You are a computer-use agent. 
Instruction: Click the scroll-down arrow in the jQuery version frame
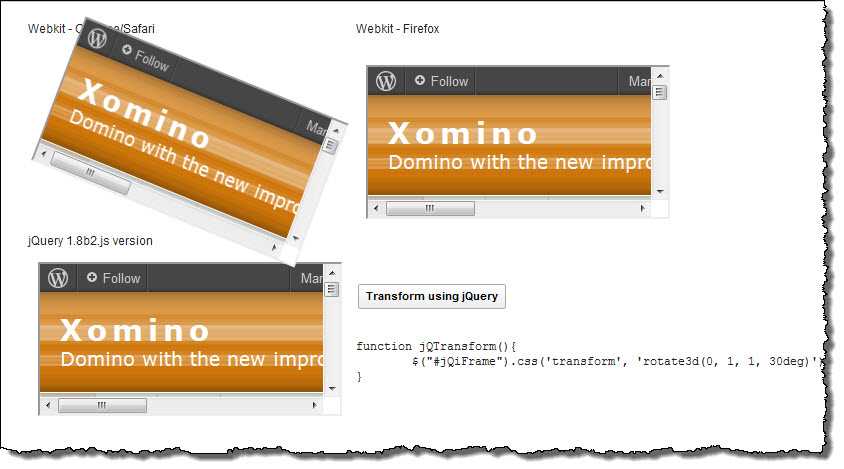click(x=332, y=388)
